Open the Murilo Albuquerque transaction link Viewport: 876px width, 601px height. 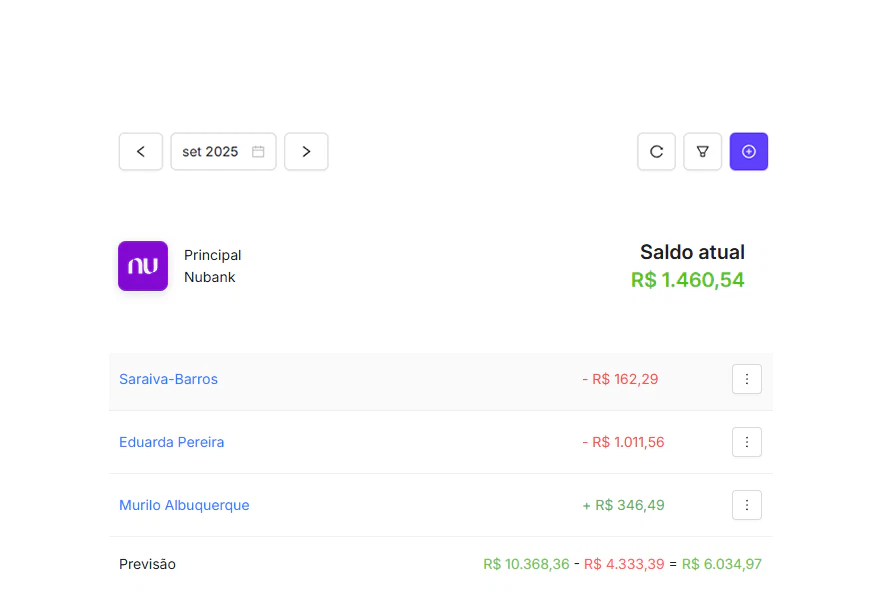184,505
